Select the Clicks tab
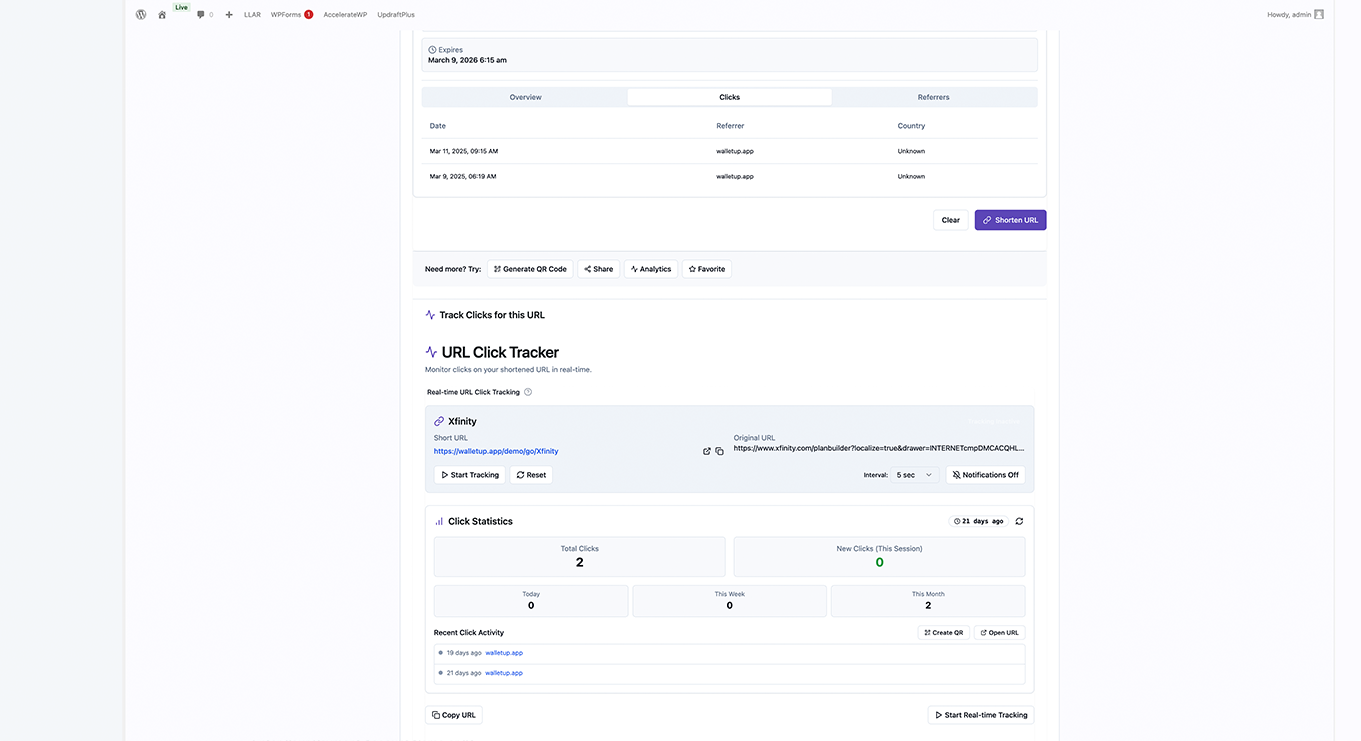The width and height of the screenshot is (1361, 741). pyautogui.click(x=729, y=97)
